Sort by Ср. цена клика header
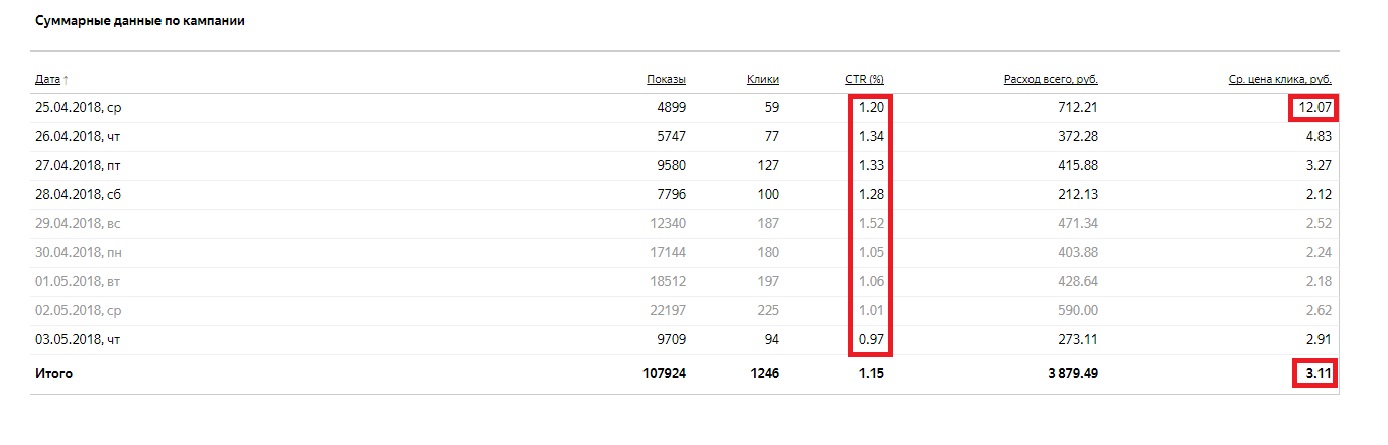Screen dimensions: 1388x445 click(1280, 80)
